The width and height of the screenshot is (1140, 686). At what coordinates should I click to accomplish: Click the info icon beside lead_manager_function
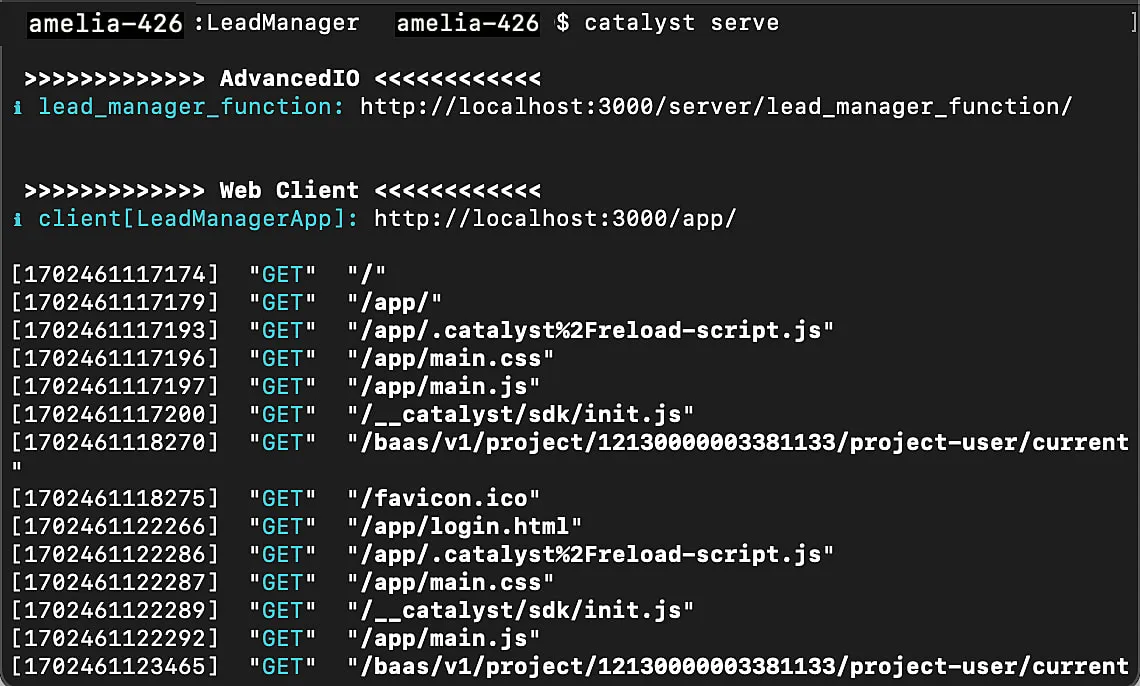pos(19,107)
